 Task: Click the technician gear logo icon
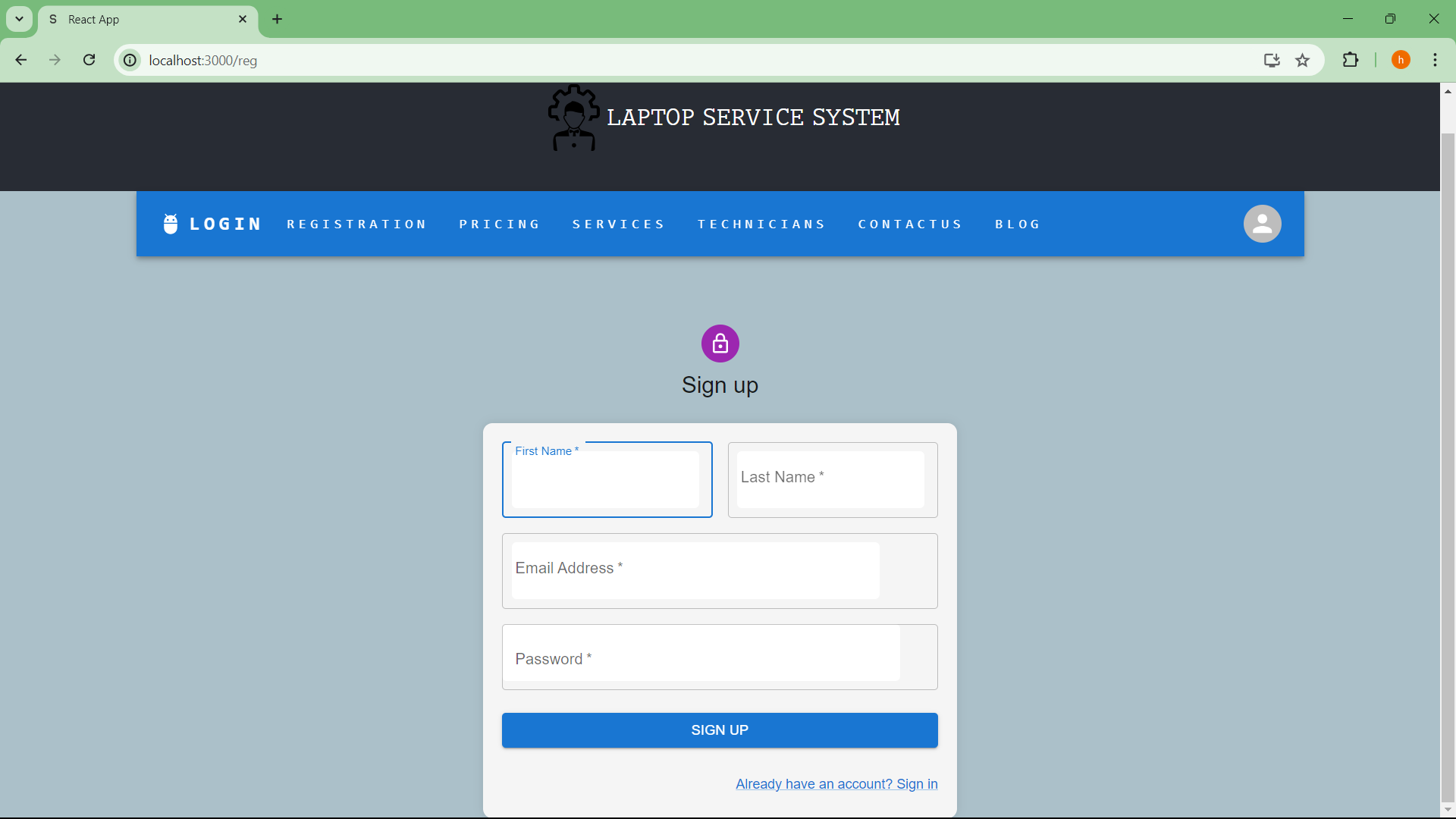(574, 118)
